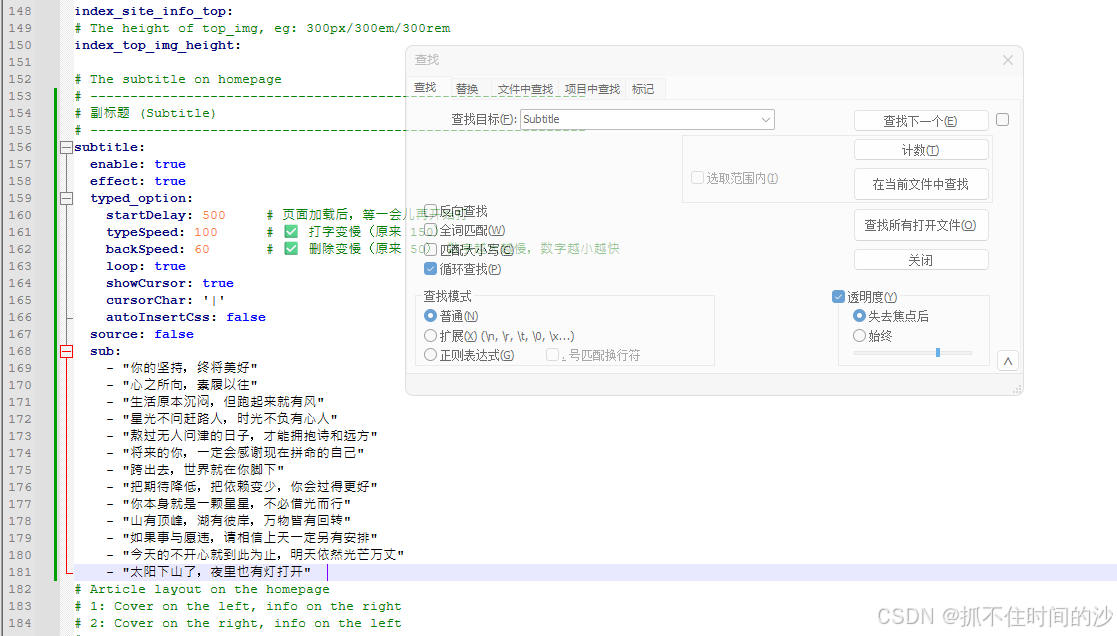This screenshot has width=1117, height=636.
Task: Enable 匹配大小写 checkbox
Action: click(430, 250)
